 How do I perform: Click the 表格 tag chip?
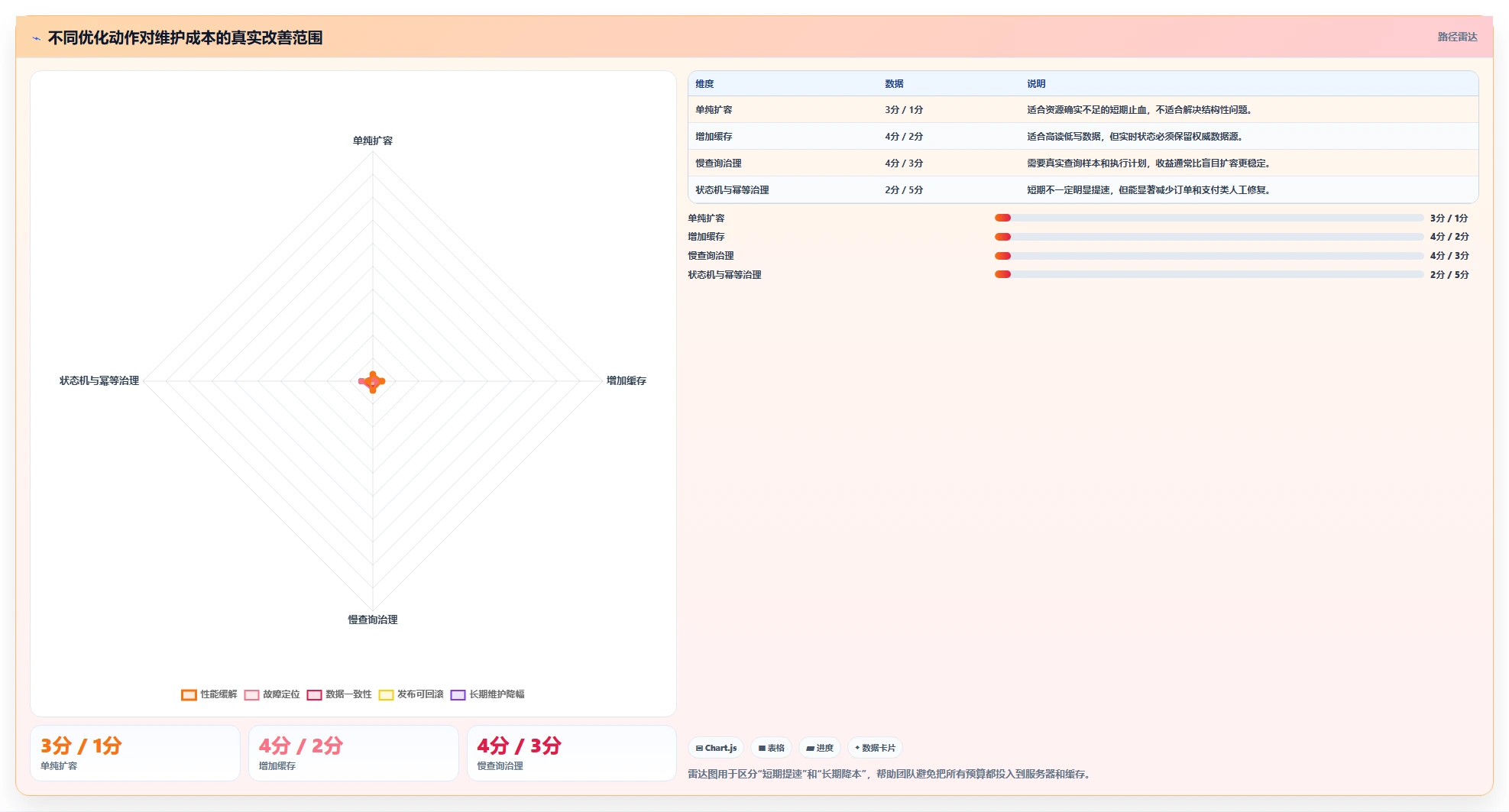pos(771,748)
